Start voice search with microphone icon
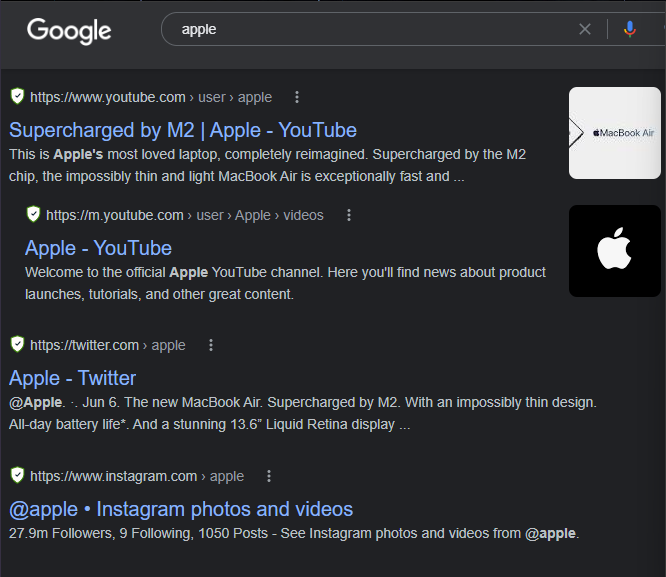The width and height of the screenshot is (666, 577). pyautogui.click(x=629, y=29)
